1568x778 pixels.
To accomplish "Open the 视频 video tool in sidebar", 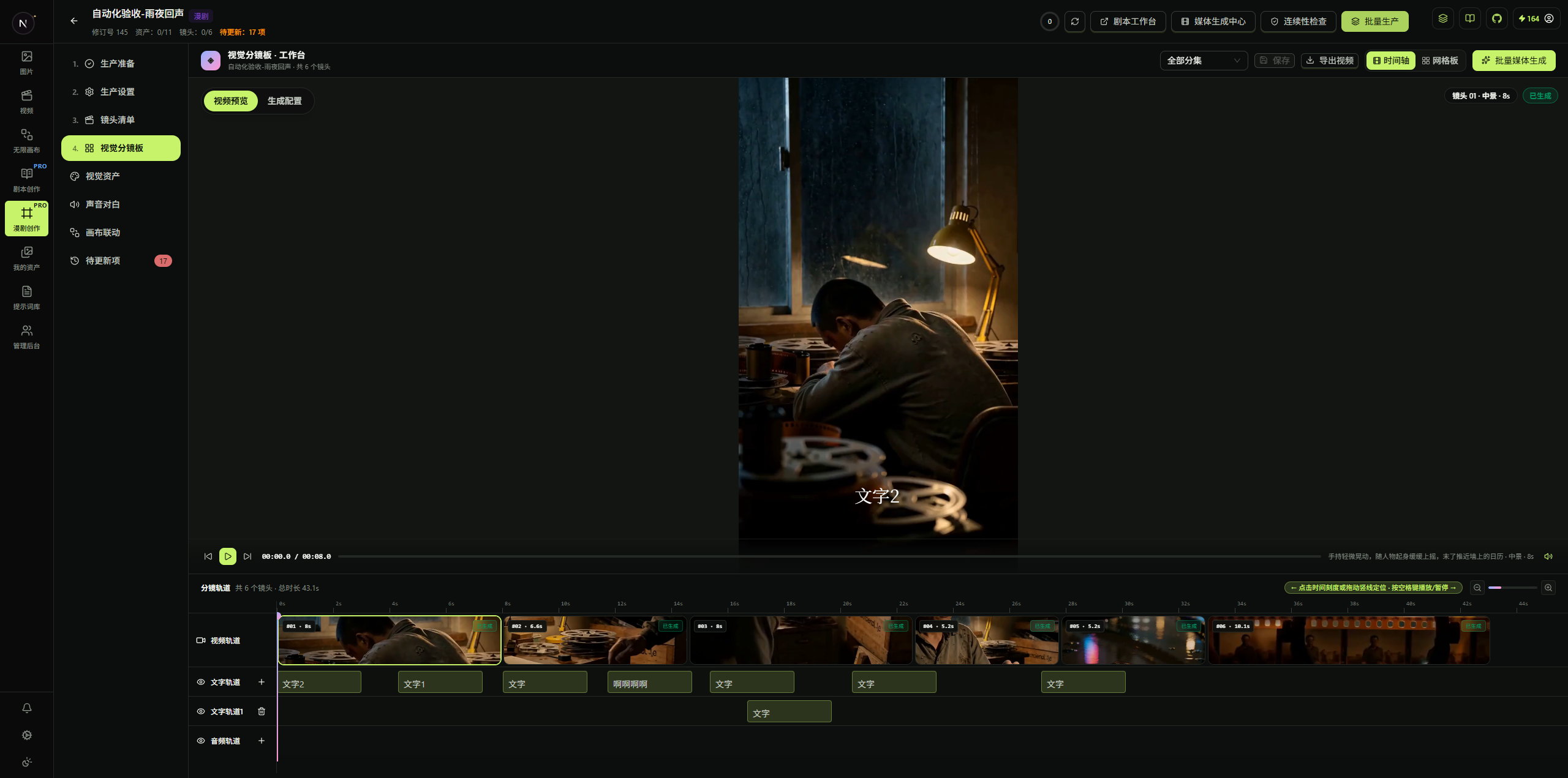I will point(26,102).
